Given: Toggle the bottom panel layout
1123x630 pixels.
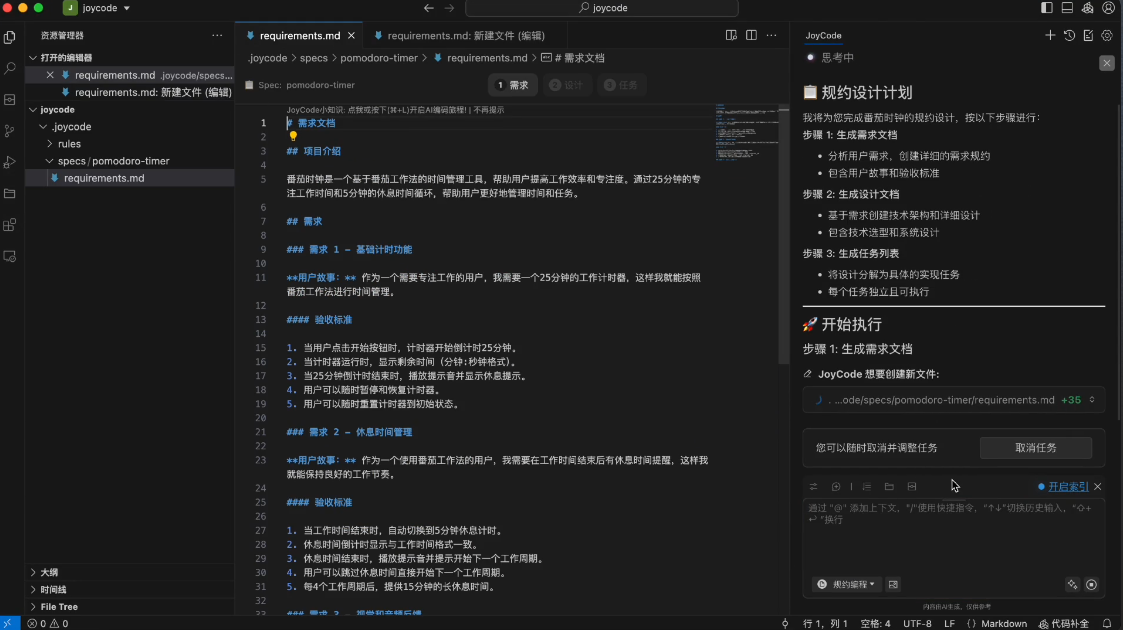Looking at the screenshot, I should click(x=1067, y=8).
